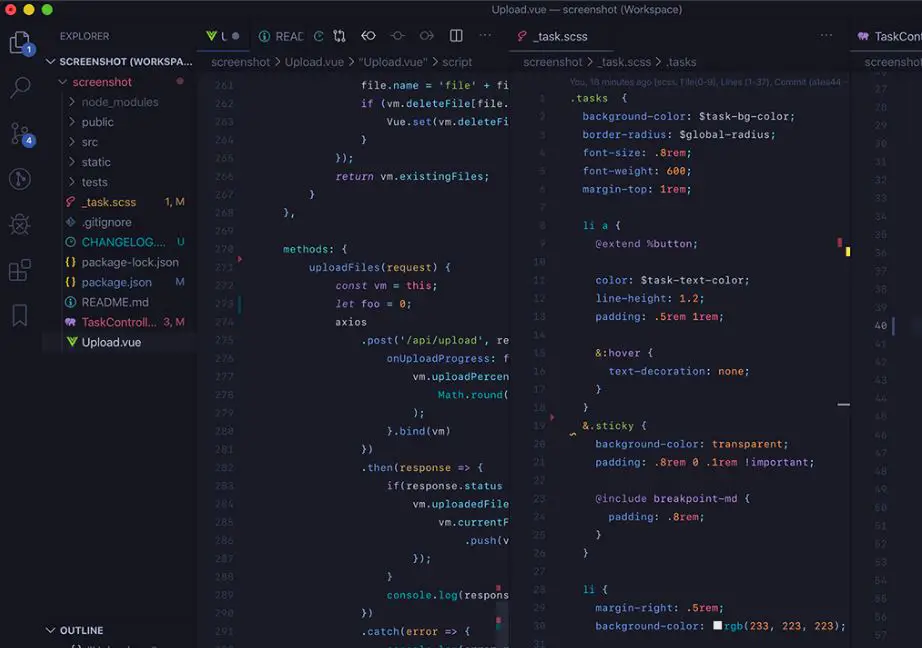922x648 pixels.
Task: Open more actions for Upload.vue editor
Action: [x=485, y=36]
